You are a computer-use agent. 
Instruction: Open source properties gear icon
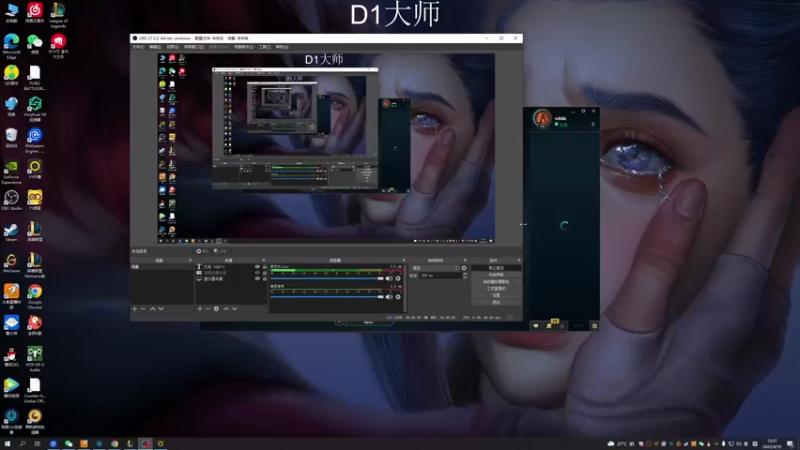(x=216, y=309)
